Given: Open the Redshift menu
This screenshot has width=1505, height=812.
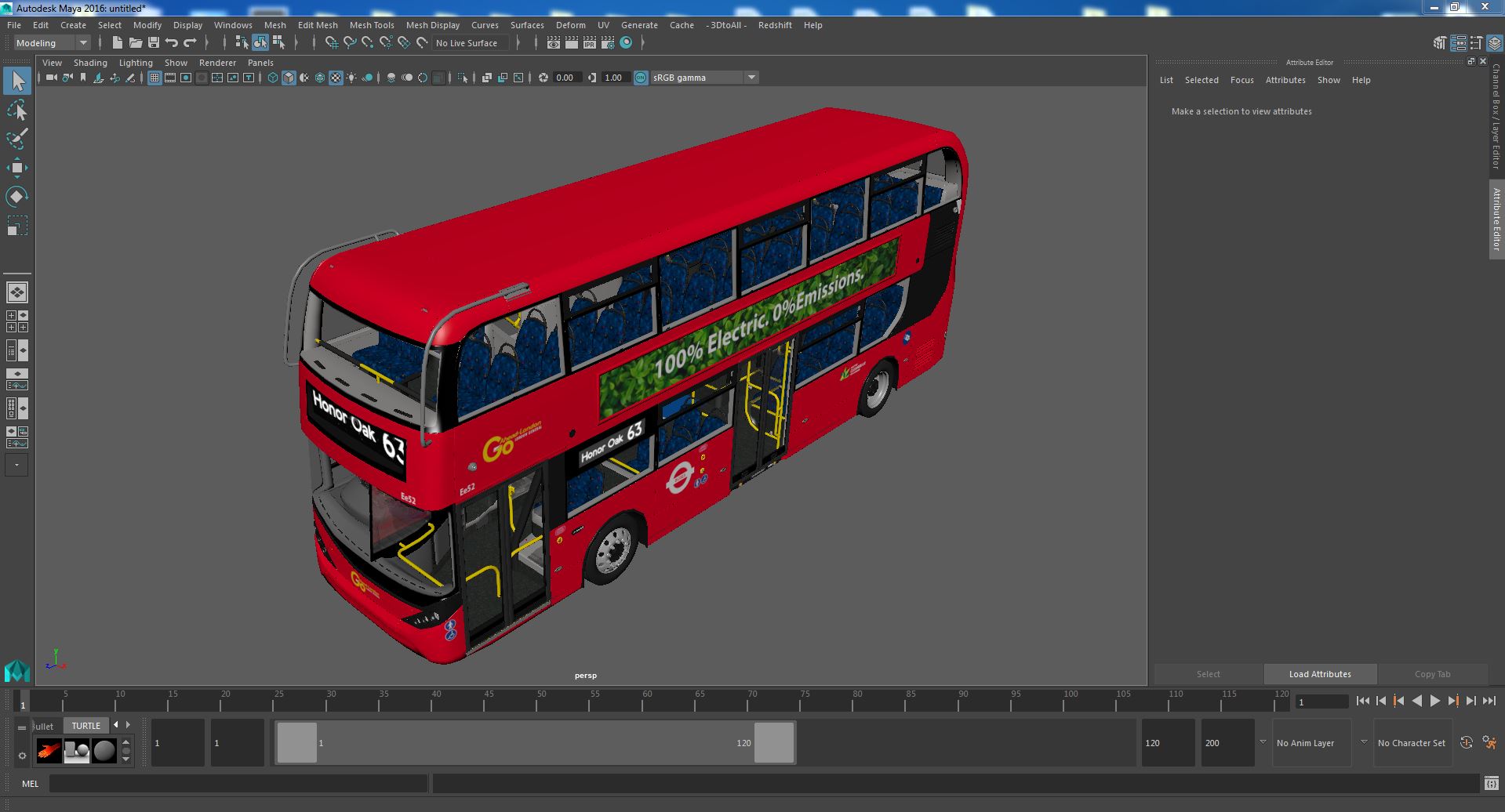Looking at the screenshot, I should [x=775, y=25].
